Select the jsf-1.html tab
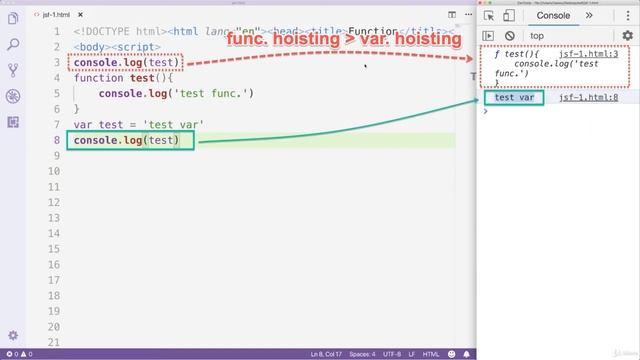 [x=56, y=15]
